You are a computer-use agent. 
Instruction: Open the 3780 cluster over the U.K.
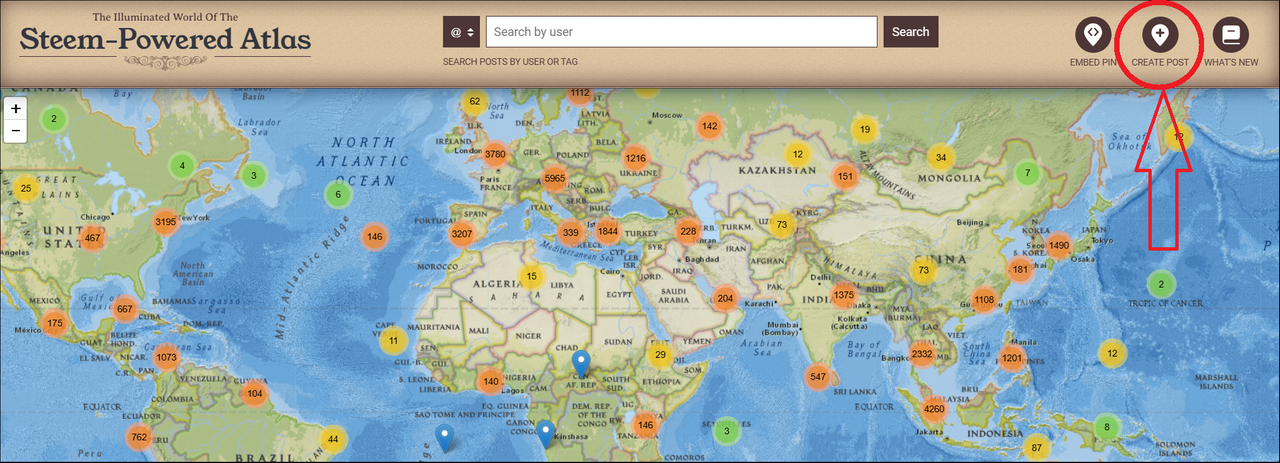(x=495, y=154)
